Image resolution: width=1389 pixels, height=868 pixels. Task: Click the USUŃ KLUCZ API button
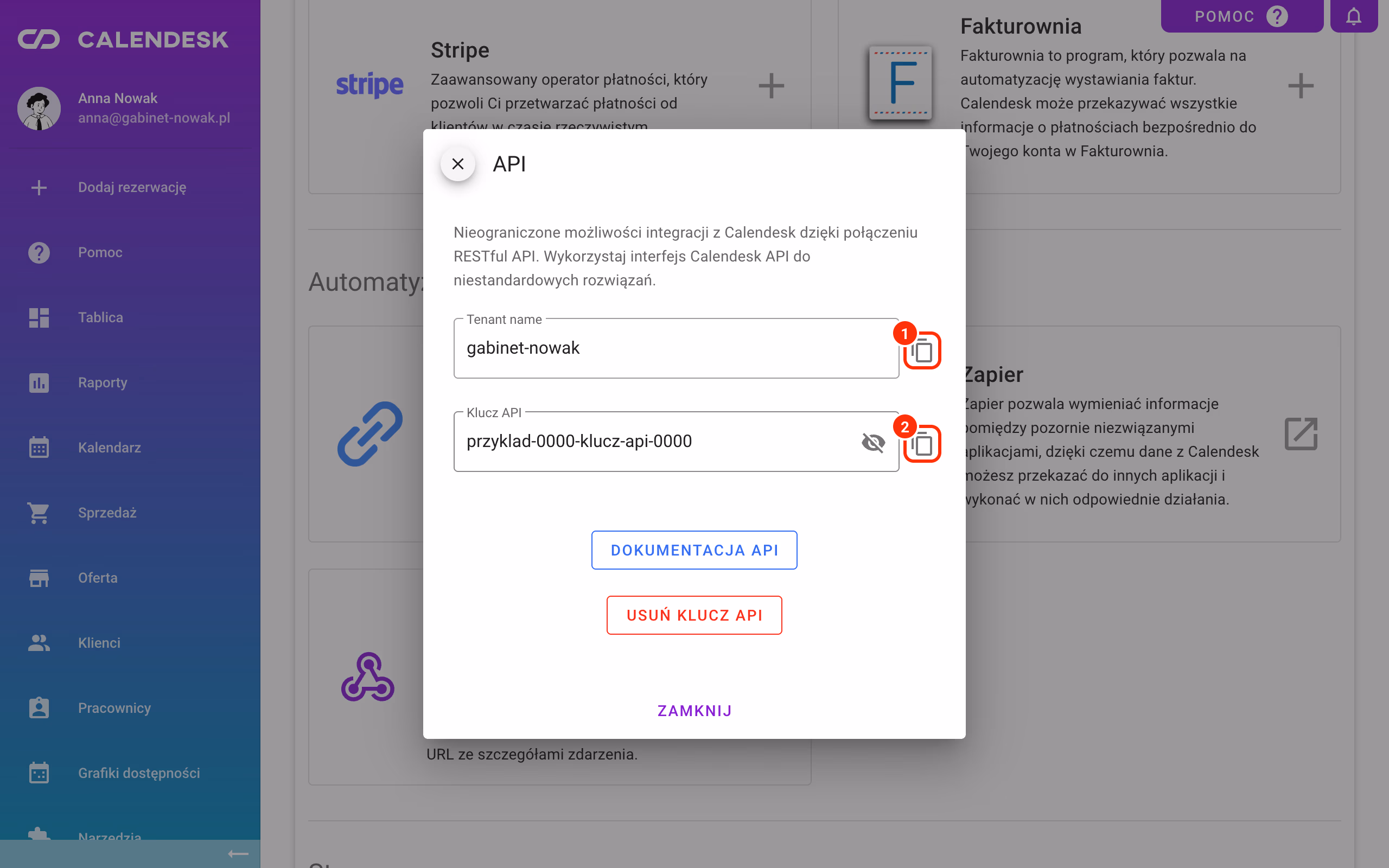pos(694,615)
